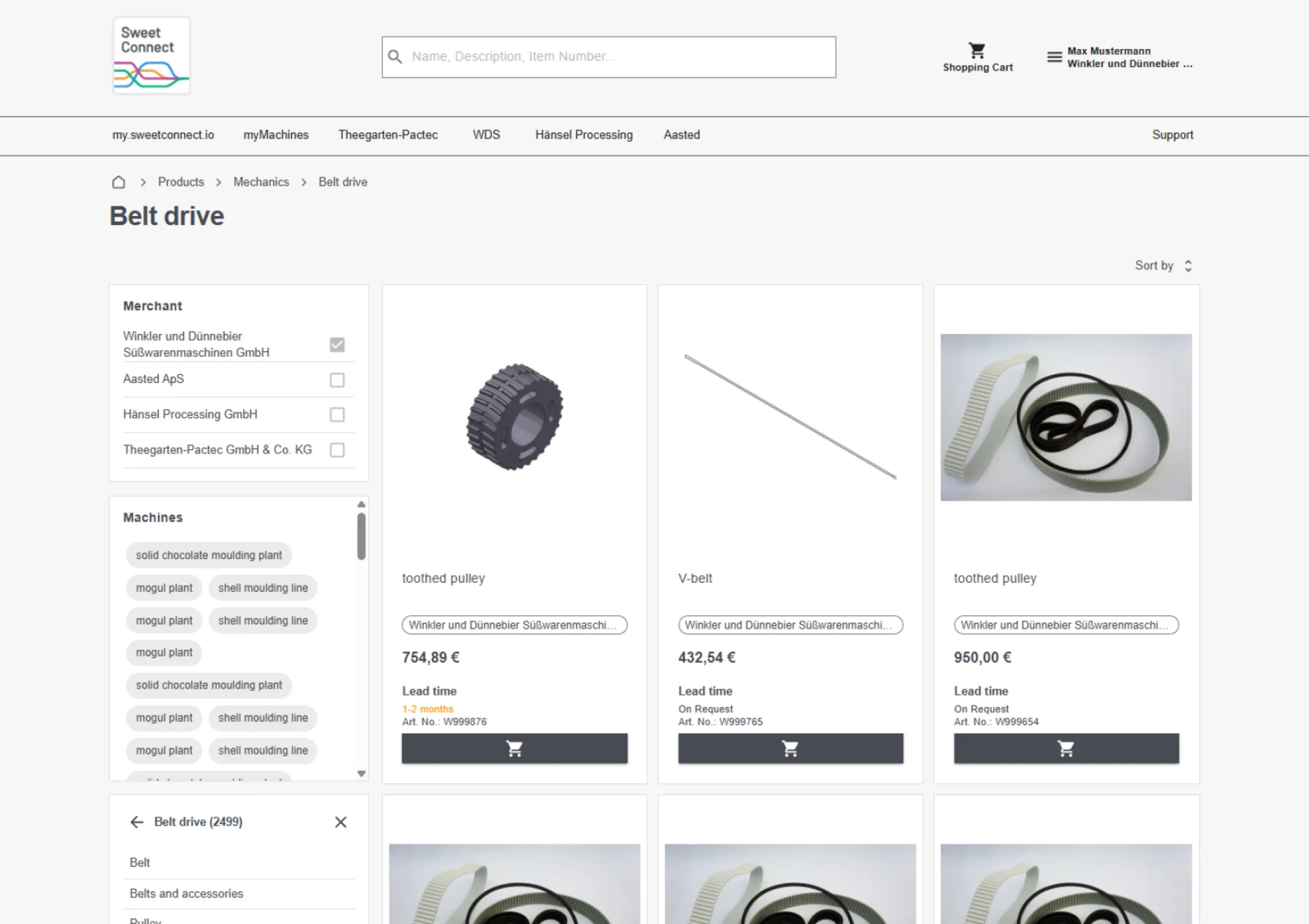This screenshot has width=1309, height=924.
Task: Open the Support page
Action: [x=1173, y=135]
